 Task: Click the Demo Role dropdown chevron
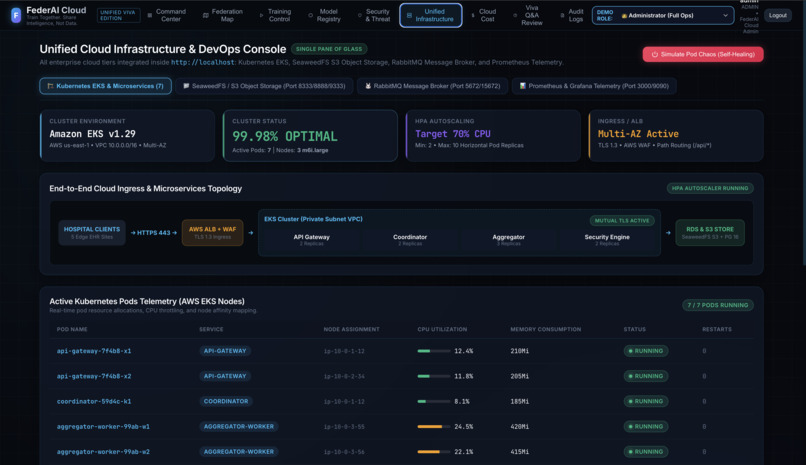725,15
